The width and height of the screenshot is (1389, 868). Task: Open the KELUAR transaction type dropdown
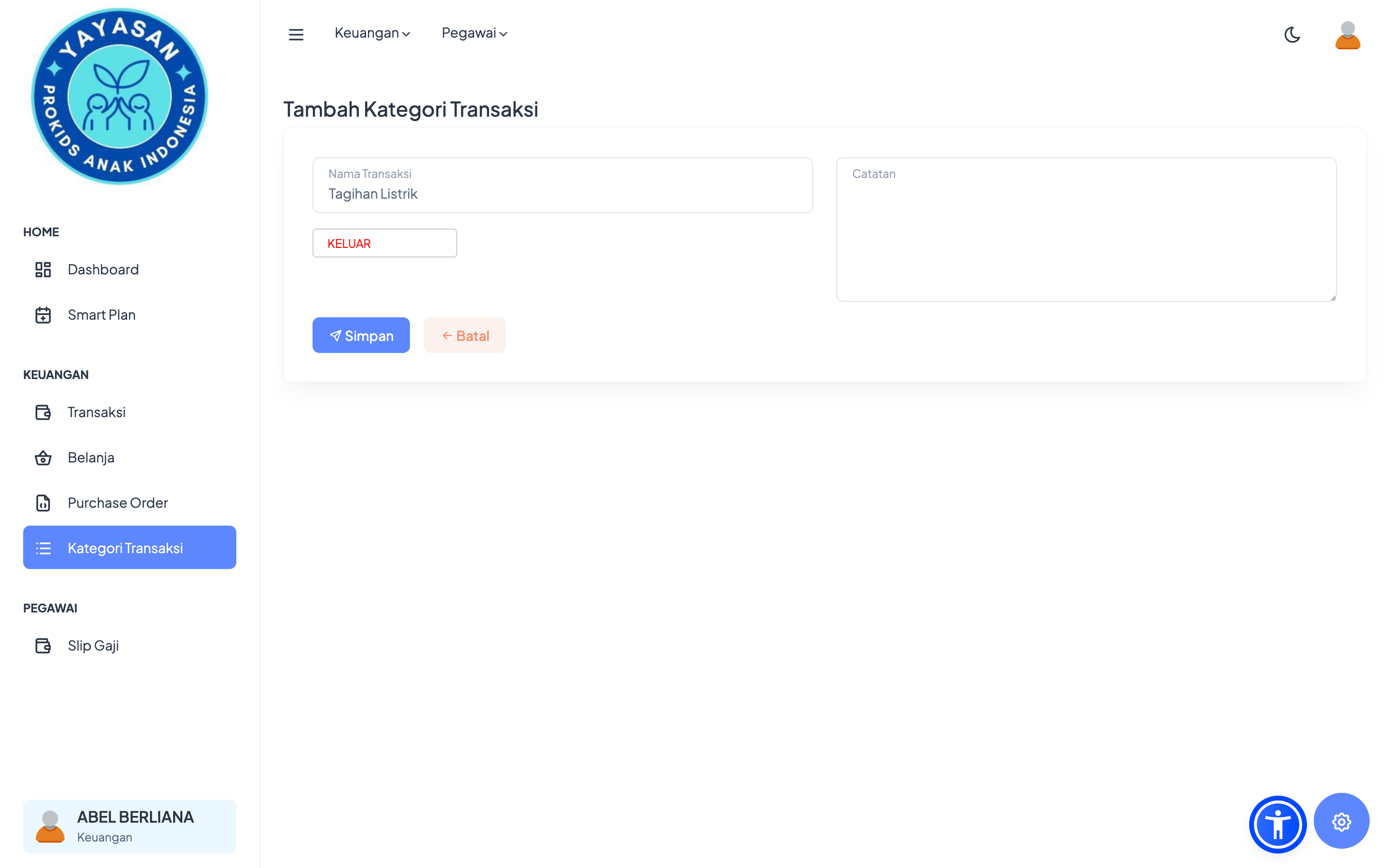pyautogui.click(x=384, y=244)
